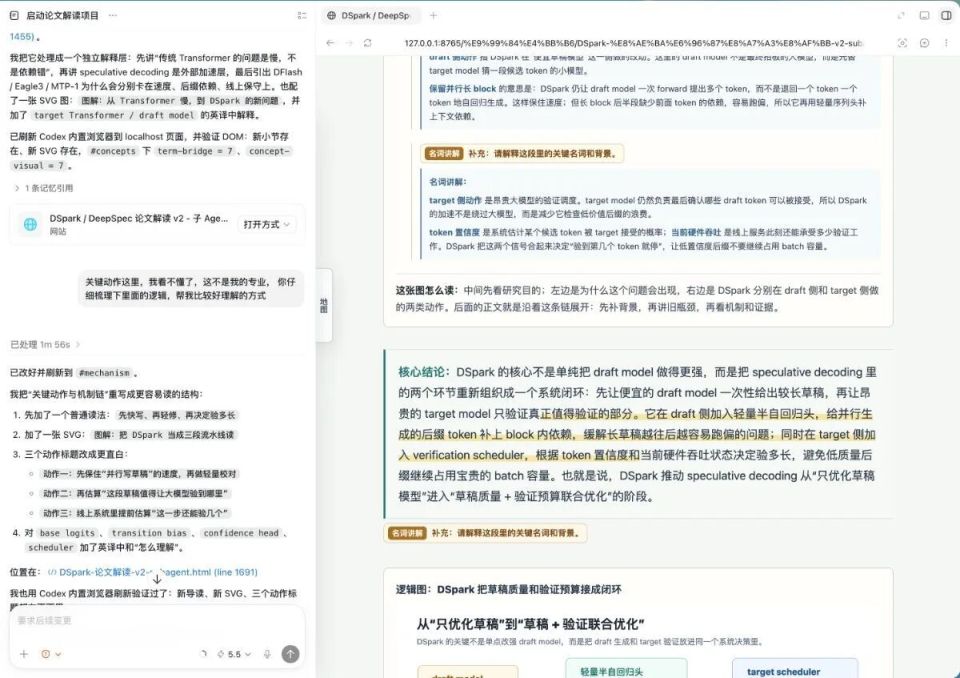Click the vertical 地图 side tab handle
Viewport: 960px width, 678px height.
pyautogui.click(x=324, y=305)
